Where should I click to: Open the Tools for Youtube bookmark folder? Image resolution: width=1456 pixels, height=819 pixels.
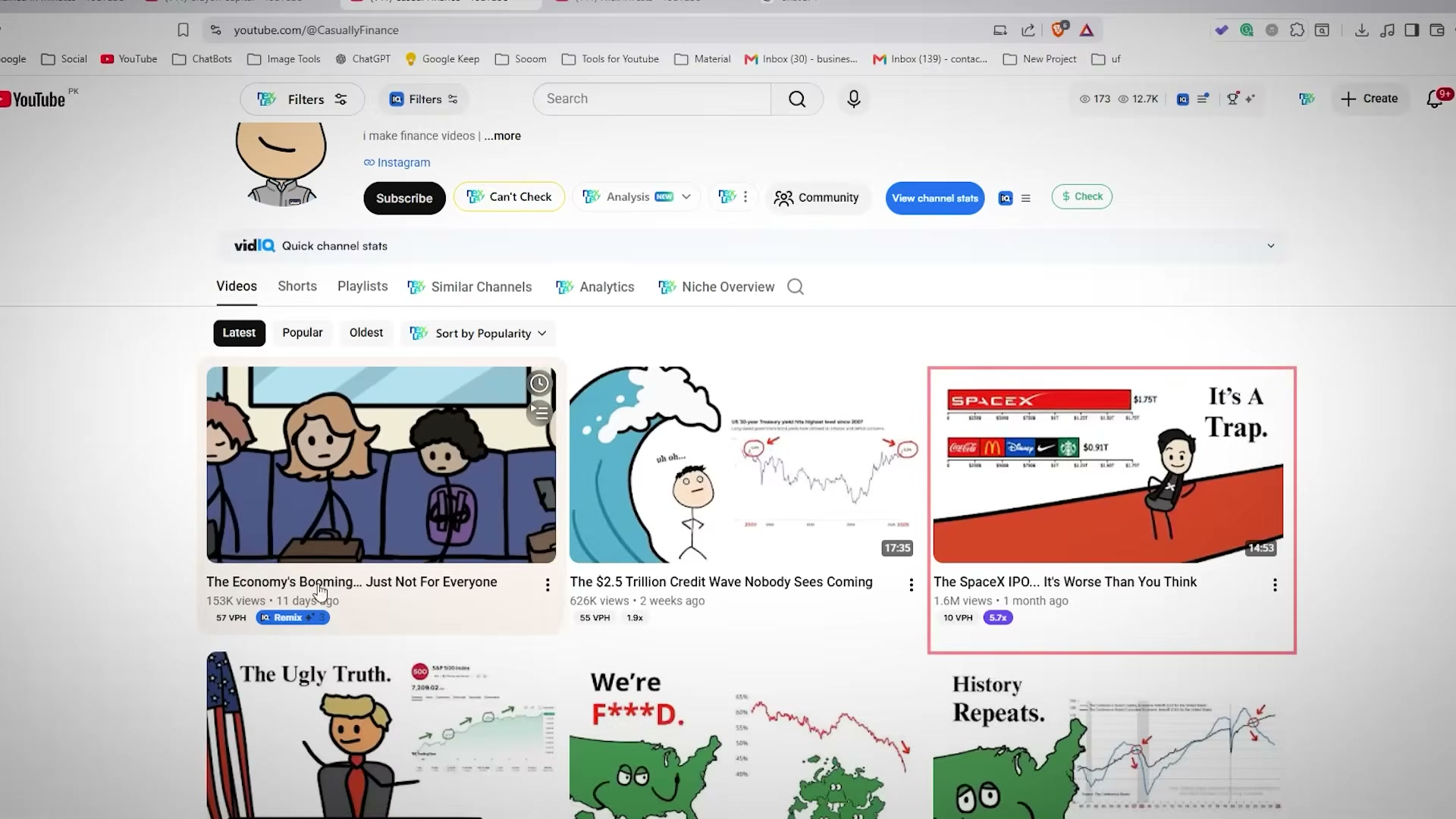tap(610, 59)
